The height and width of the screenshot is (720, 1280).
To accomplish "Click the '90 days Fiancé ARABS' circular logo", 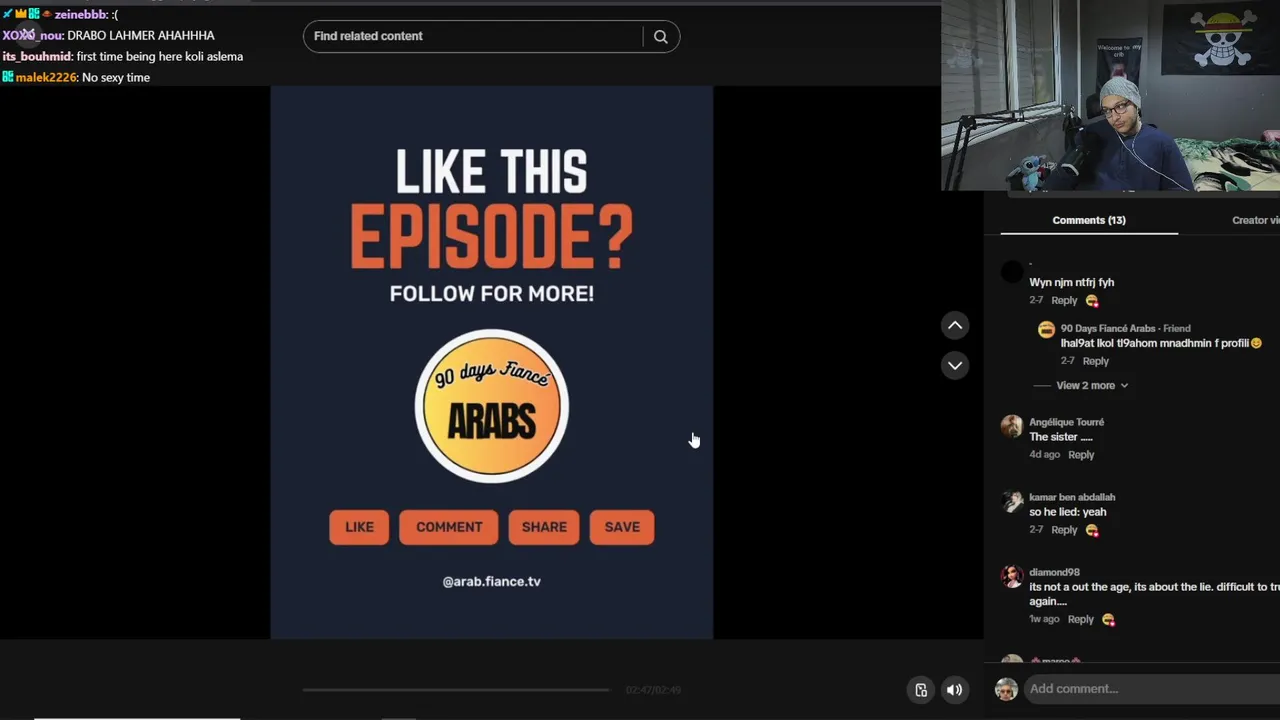I will (492, 406).
